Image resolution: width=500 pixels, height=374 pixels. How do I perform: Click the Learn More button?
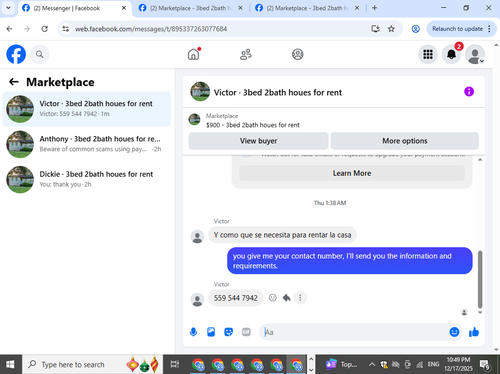(352, 173)
